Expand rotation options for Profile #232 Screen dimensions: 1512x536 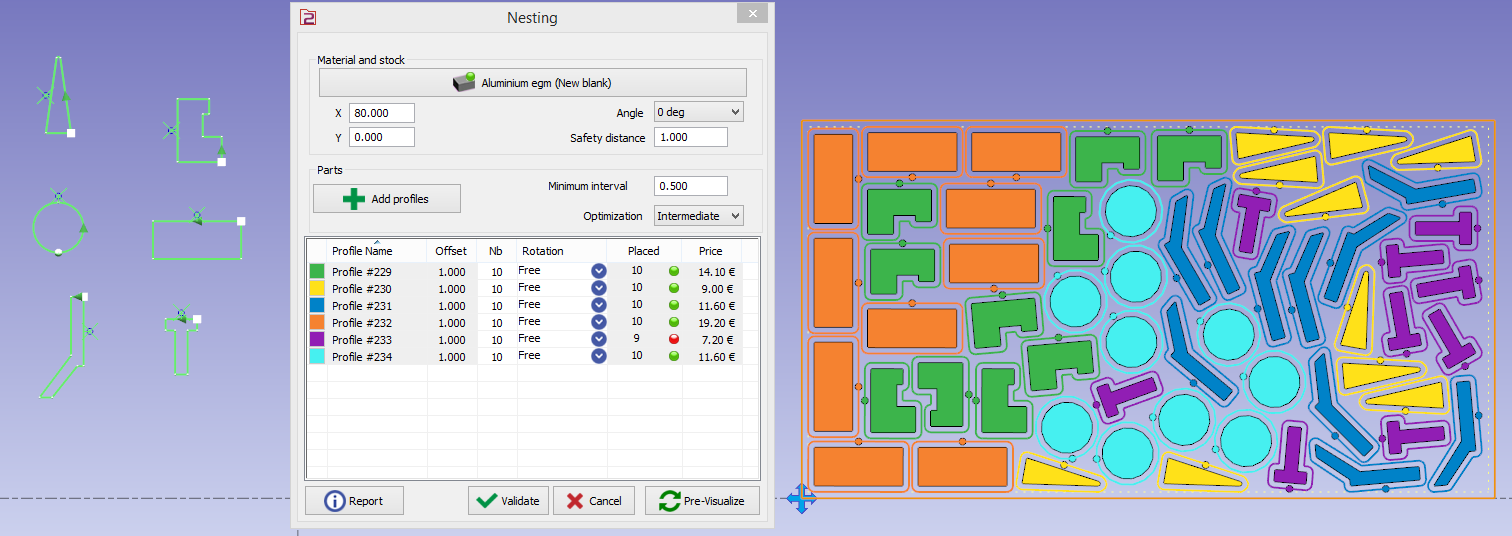pyautogui.click(x=598, y=322)
